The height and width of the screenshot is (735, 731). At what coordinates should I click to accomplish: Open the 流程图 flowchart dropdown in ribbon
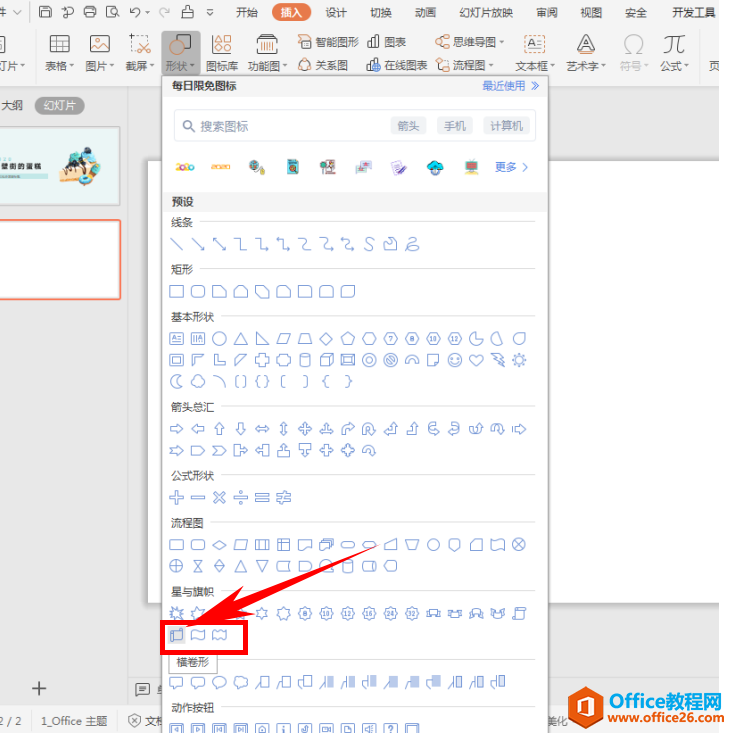tap(465, 65)
